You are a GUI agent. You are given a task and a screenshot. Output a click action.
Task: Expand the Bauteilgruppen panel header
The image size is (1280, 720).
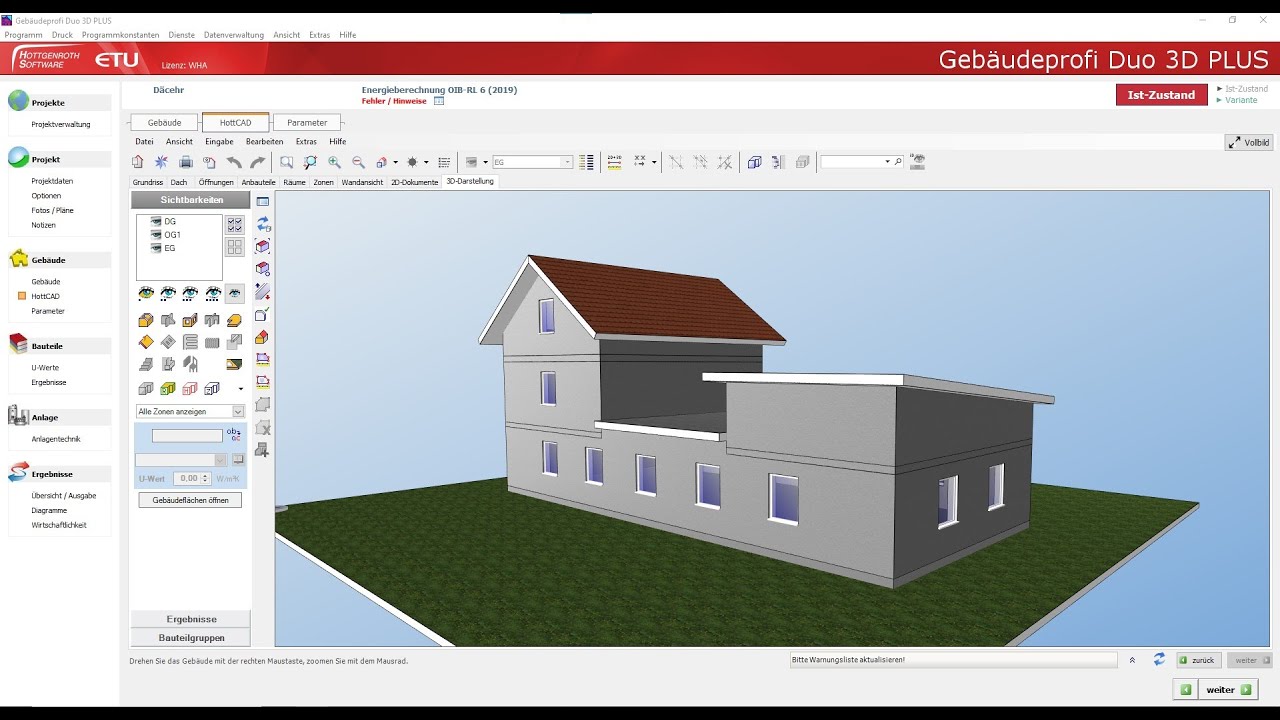191,637
